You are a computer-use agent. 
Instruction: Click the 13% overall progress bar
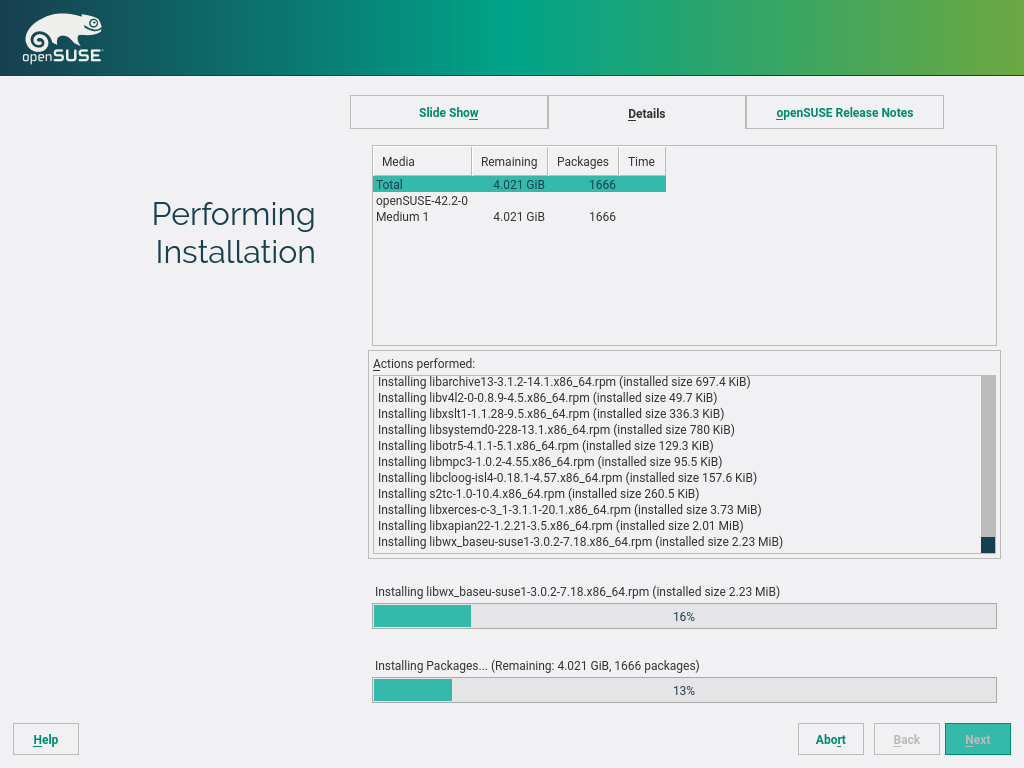[684, 690]
